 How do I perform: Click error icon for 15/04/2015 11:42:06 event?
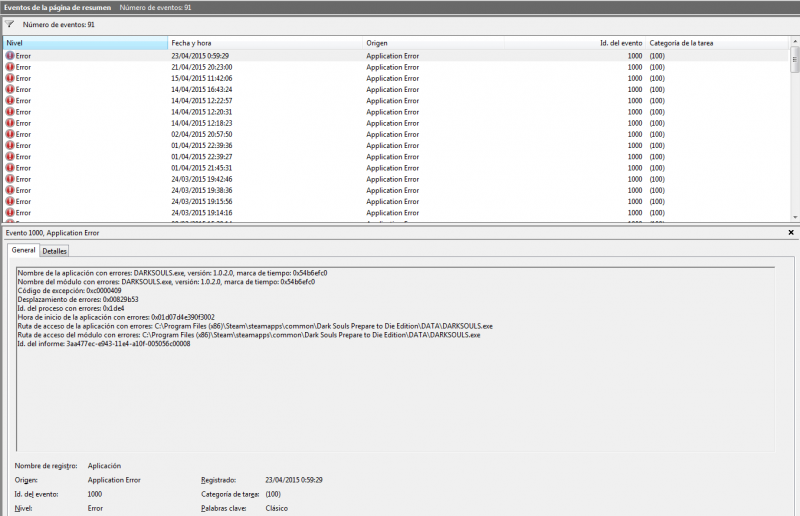pyautogui.click(x=10, y=78)
